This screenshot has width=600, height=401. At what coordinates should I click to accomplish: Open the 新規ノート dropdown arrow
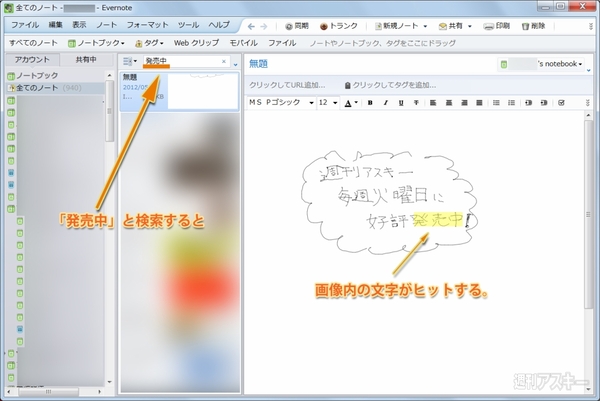[x=425, y=26]
